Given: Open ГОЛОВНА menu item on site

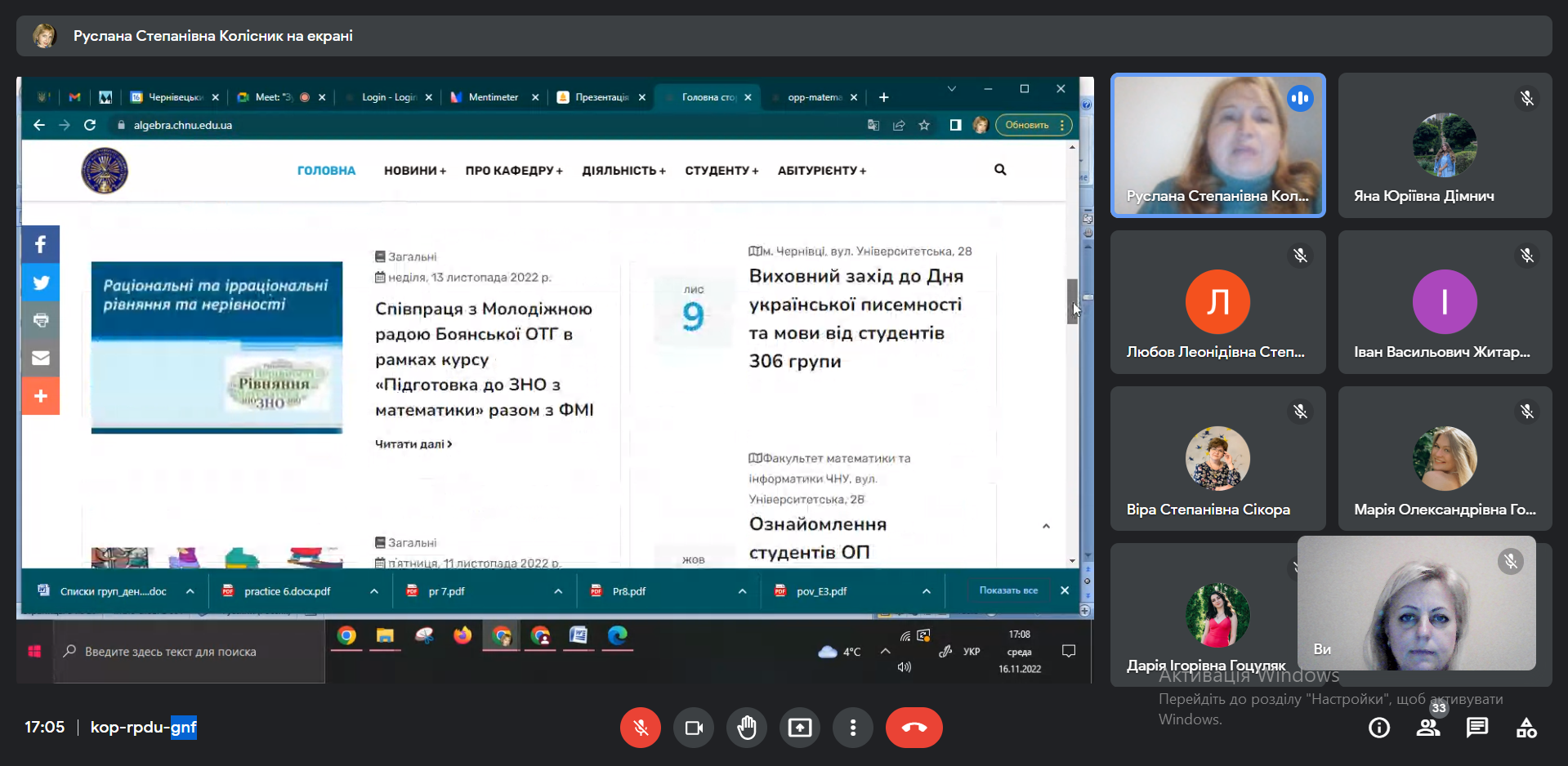Looking at the screenshot, I should click(326, 171).
